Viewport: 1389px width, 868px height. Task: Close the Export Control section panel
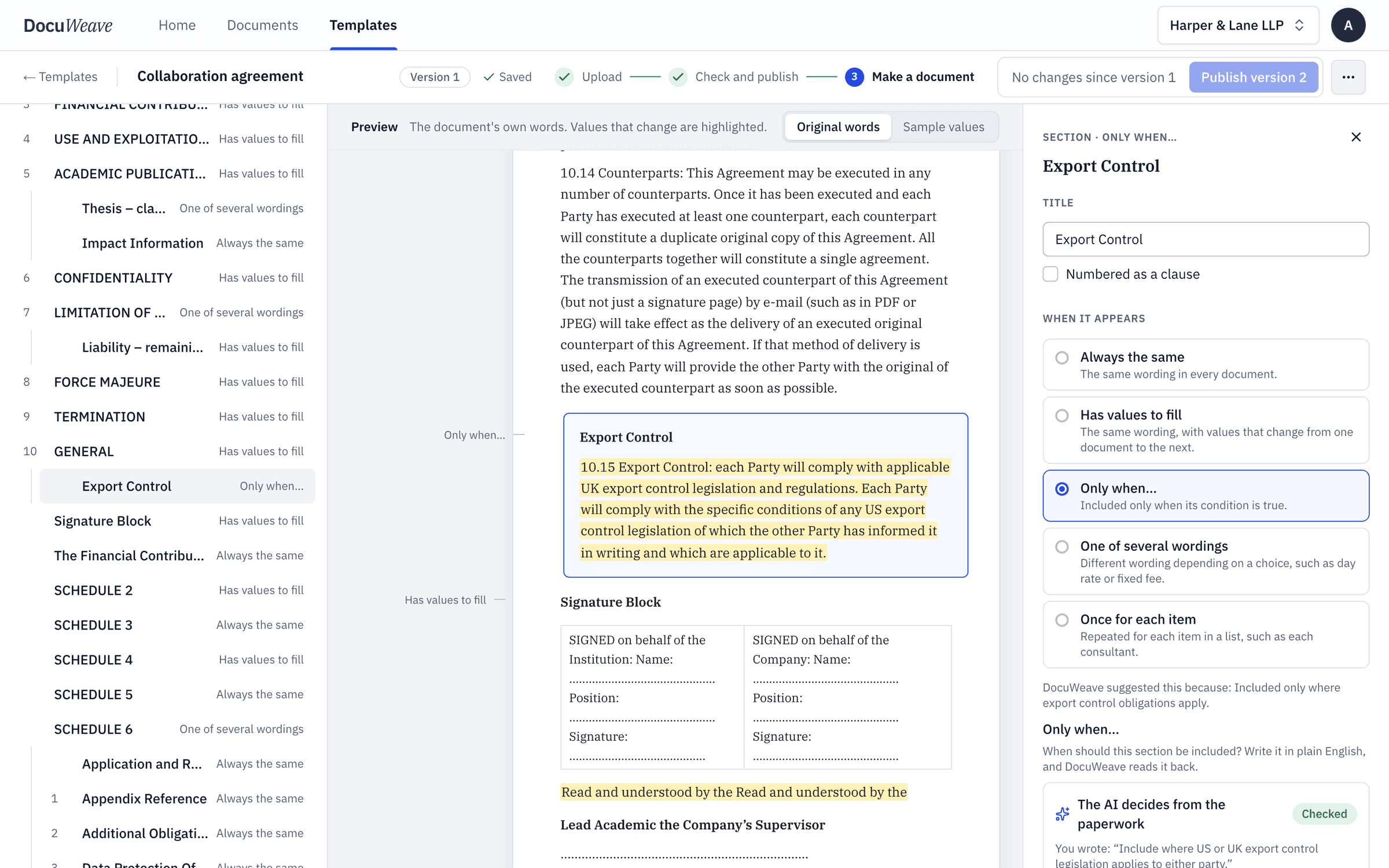[x=1356, y=137]
